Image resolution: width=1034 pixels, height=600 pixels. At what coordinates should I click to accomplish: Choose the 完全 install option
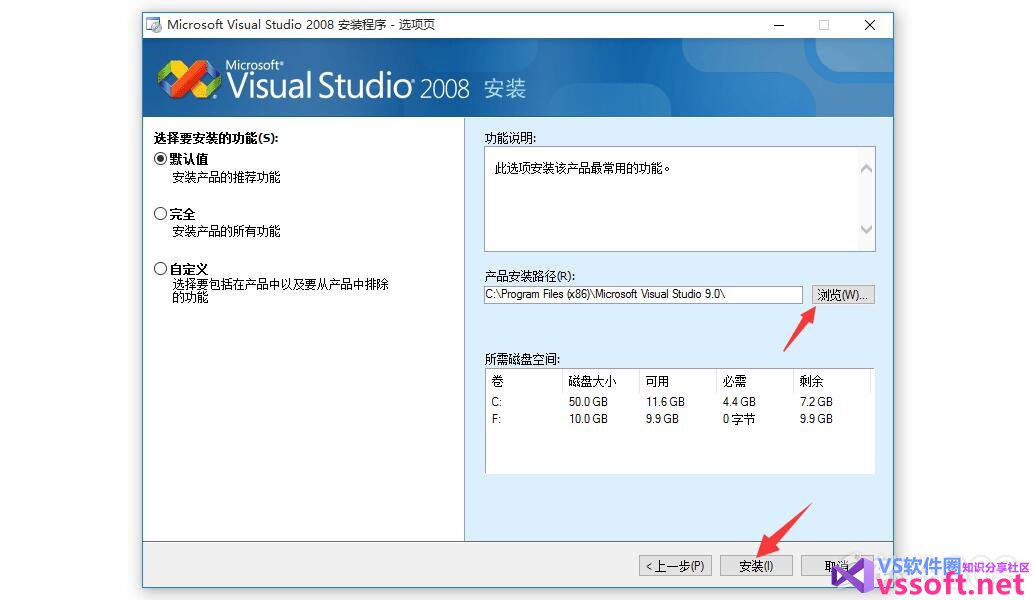[x=160, y=214]
